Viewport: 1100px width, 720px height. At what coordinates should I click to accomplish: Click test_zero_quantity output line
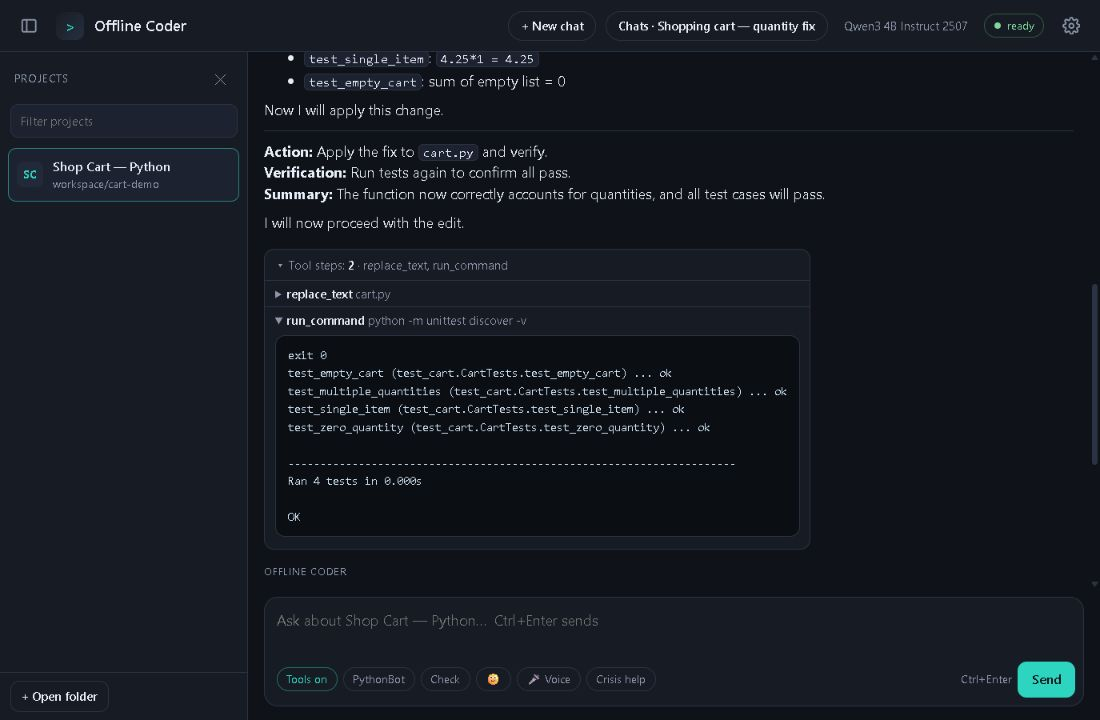(x=499, y=427)
